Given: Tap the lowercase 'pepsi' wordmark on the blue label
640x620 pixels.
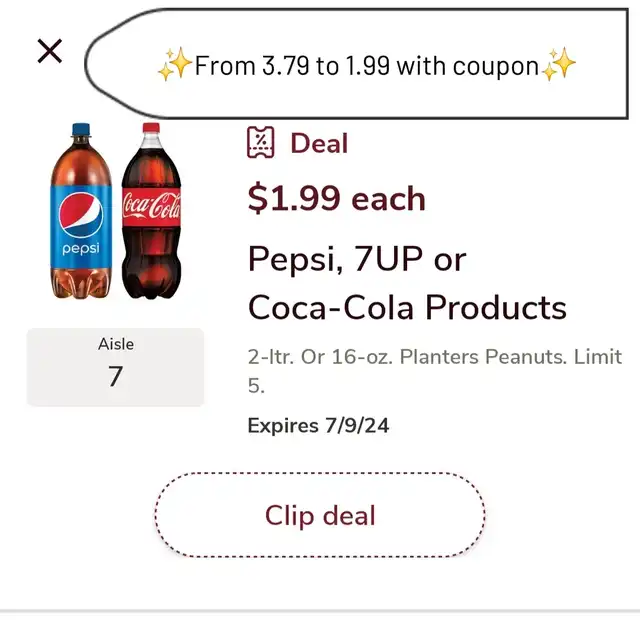Looking at the screenshot, I should point(81,248).
